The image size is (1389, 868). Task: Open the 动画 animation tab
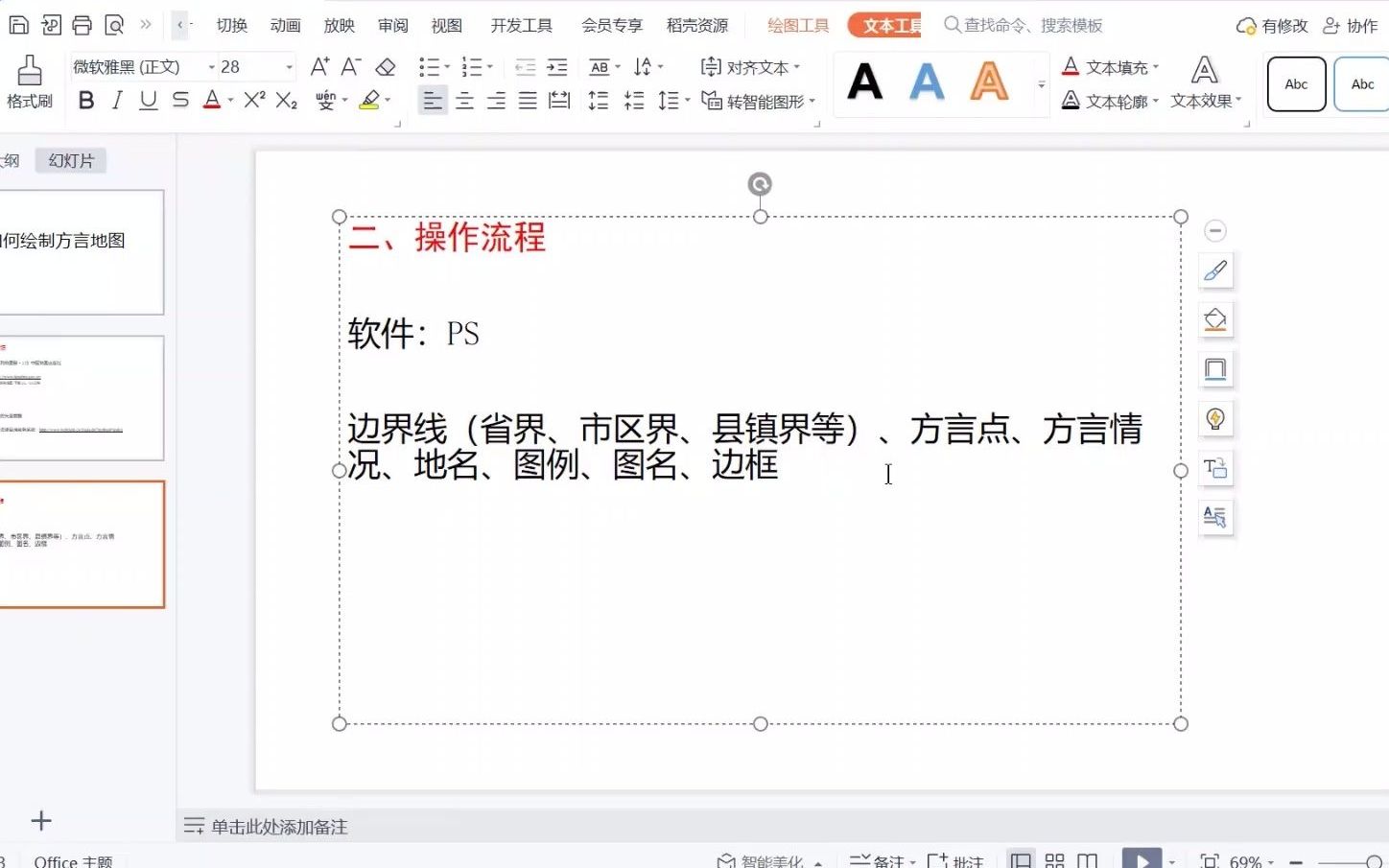[286, 26]
